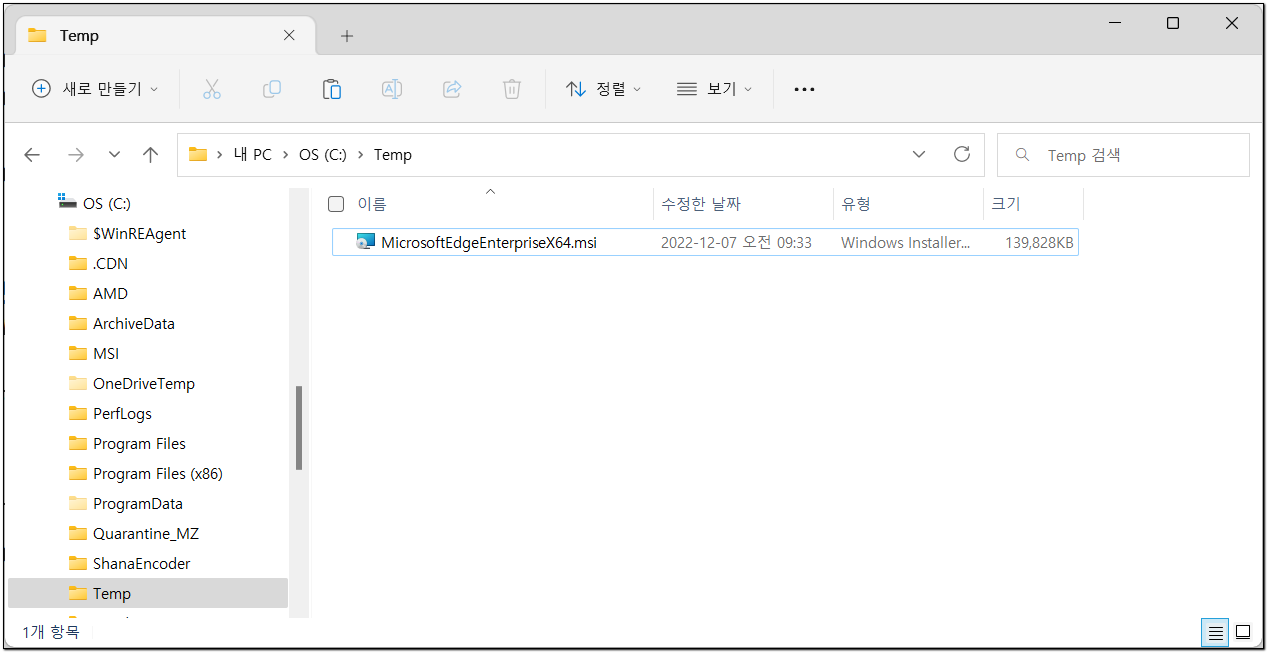Click the Delete trash can icon
The width and height of the screenshot is (1268, 653).
point(512,89)
